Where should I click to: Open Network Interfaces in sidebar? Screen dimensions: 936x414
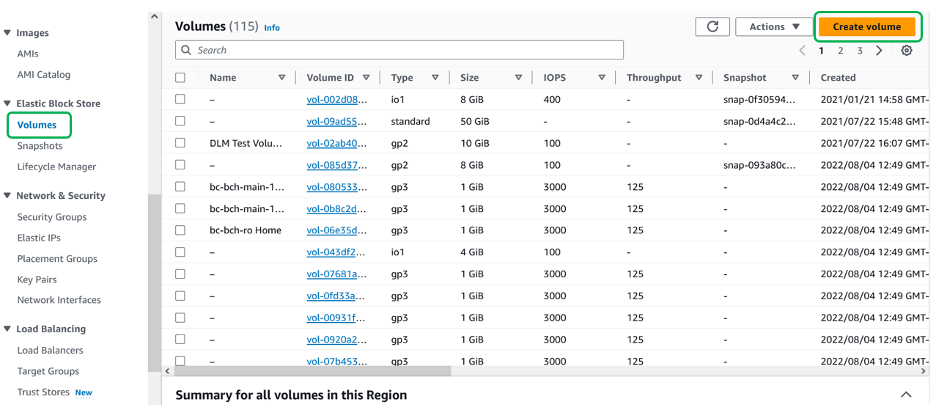click(x=58, y=300)
